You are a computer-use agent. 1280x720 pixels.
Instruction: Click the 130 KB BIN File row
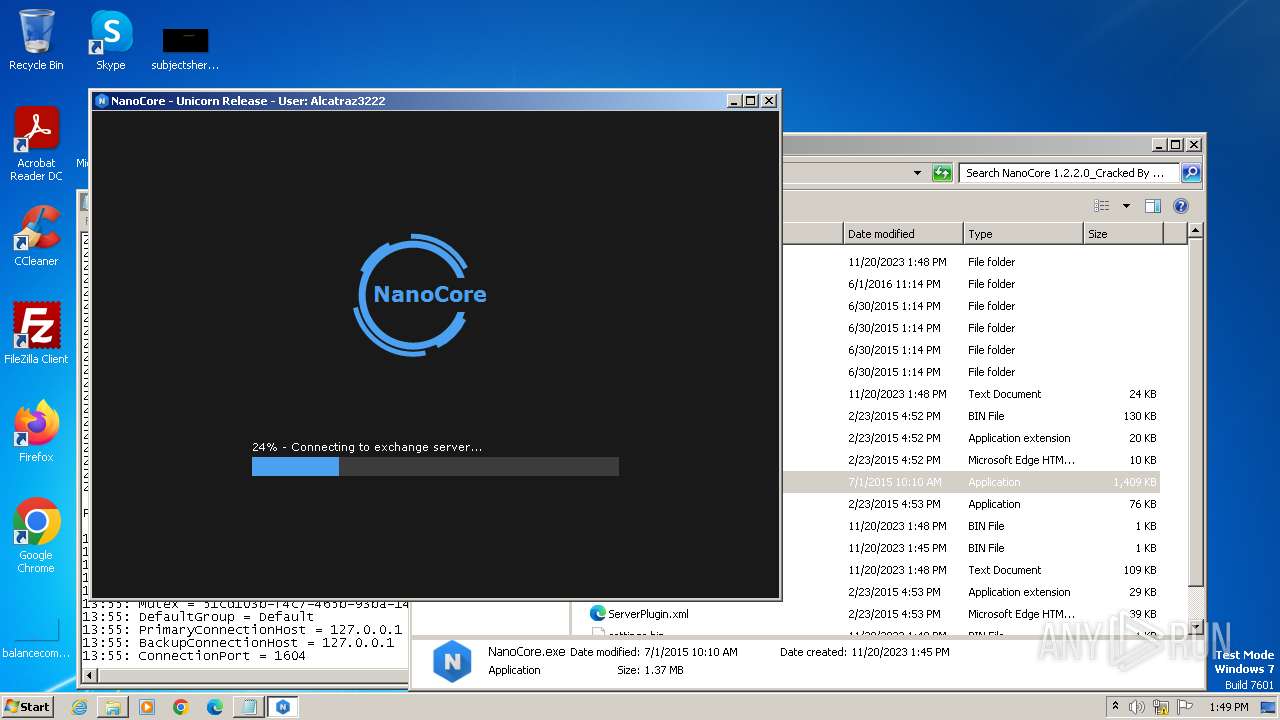970,416
